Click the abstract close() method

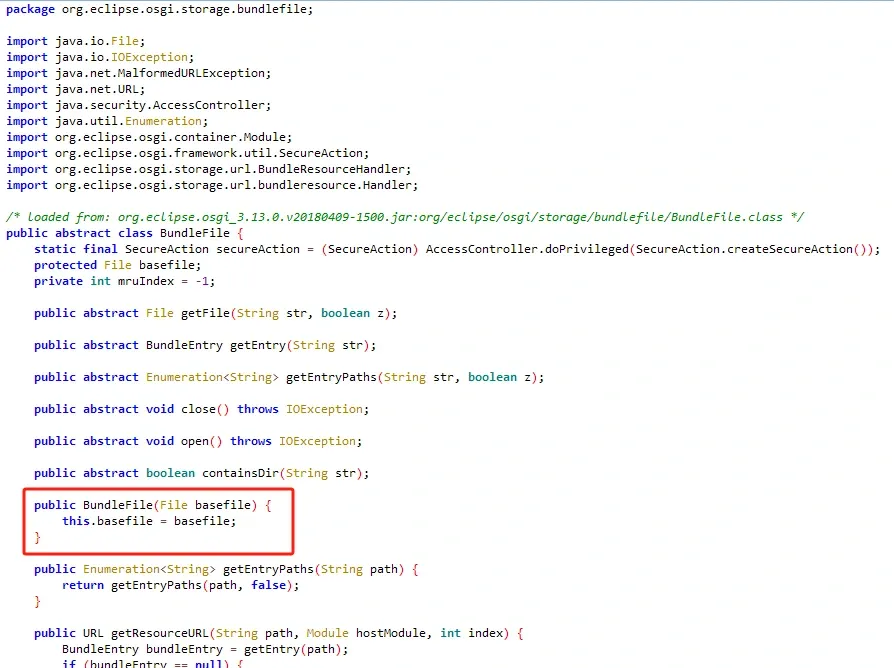(201, 409)
